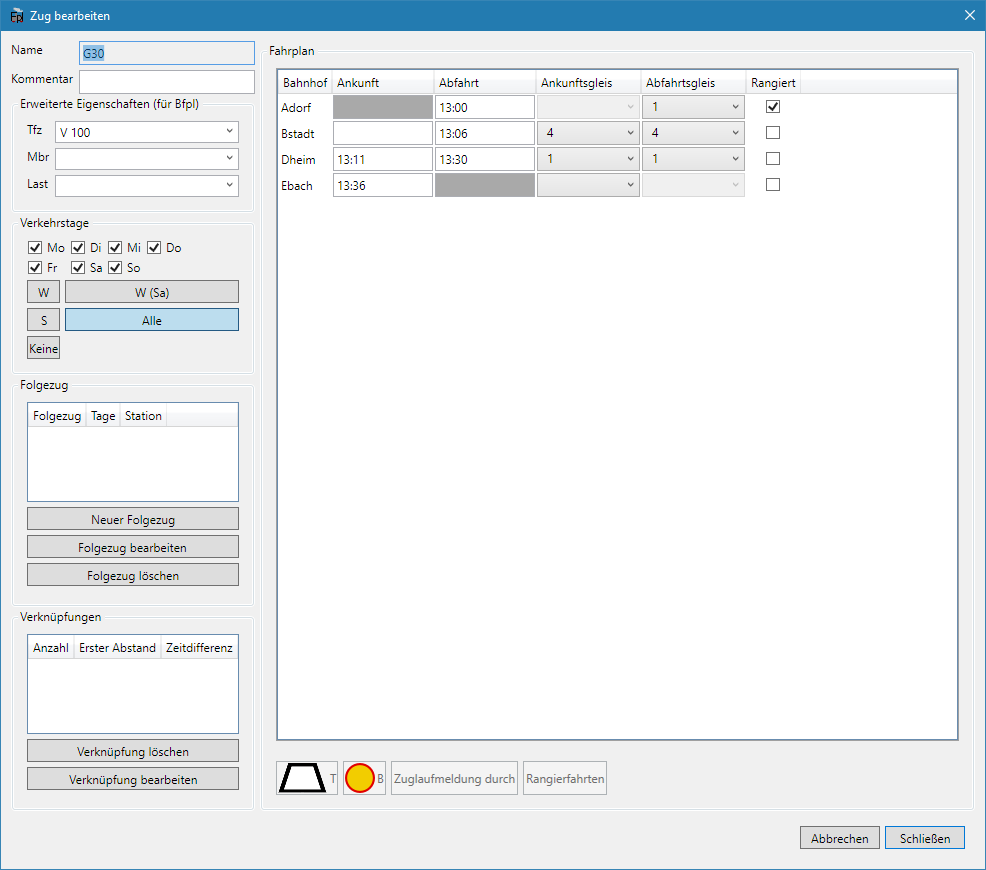Viewport: 986px width, 870px height.
Task: Click the Verknüpfung bearbeiten button
Action: [x=133, y=779]
